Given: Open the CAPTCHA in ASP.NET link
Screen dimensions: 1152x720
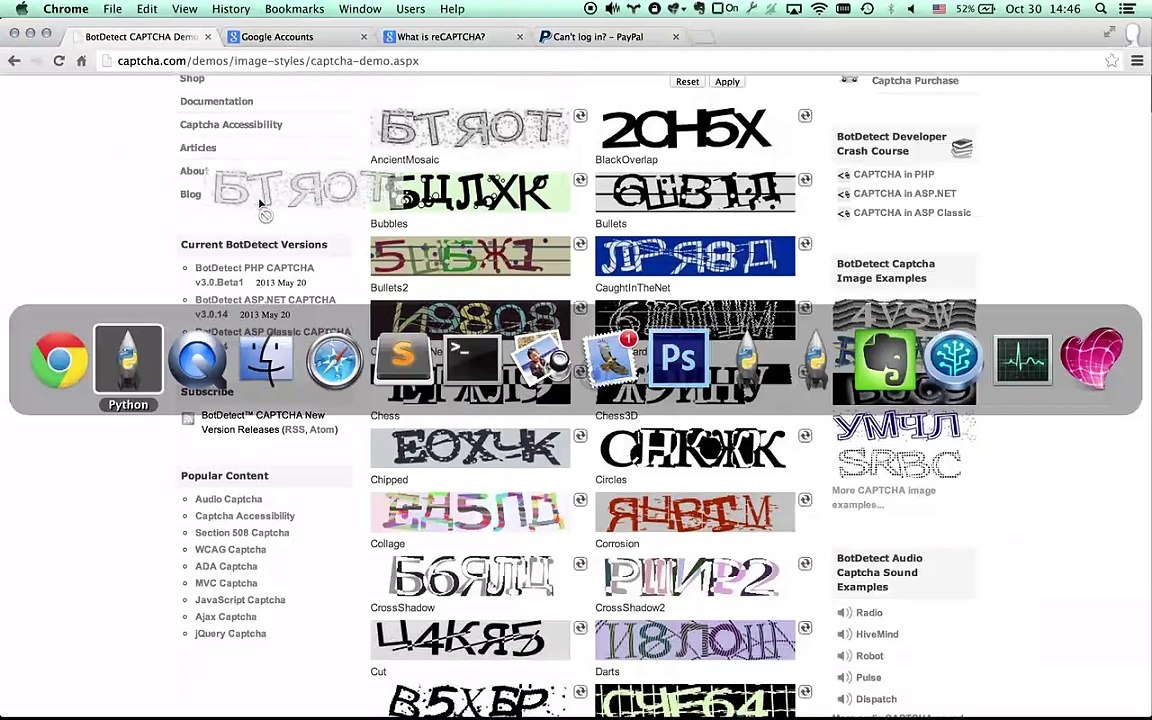Looking at the screenshot, I should pos(904,193).
